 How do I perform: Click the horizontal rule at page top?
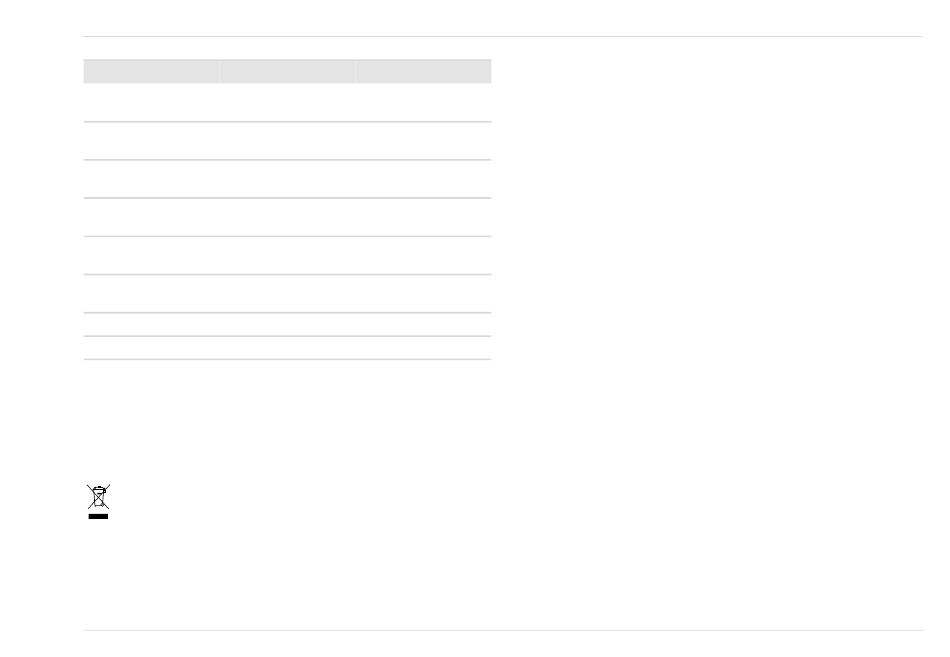pos(503,36)
